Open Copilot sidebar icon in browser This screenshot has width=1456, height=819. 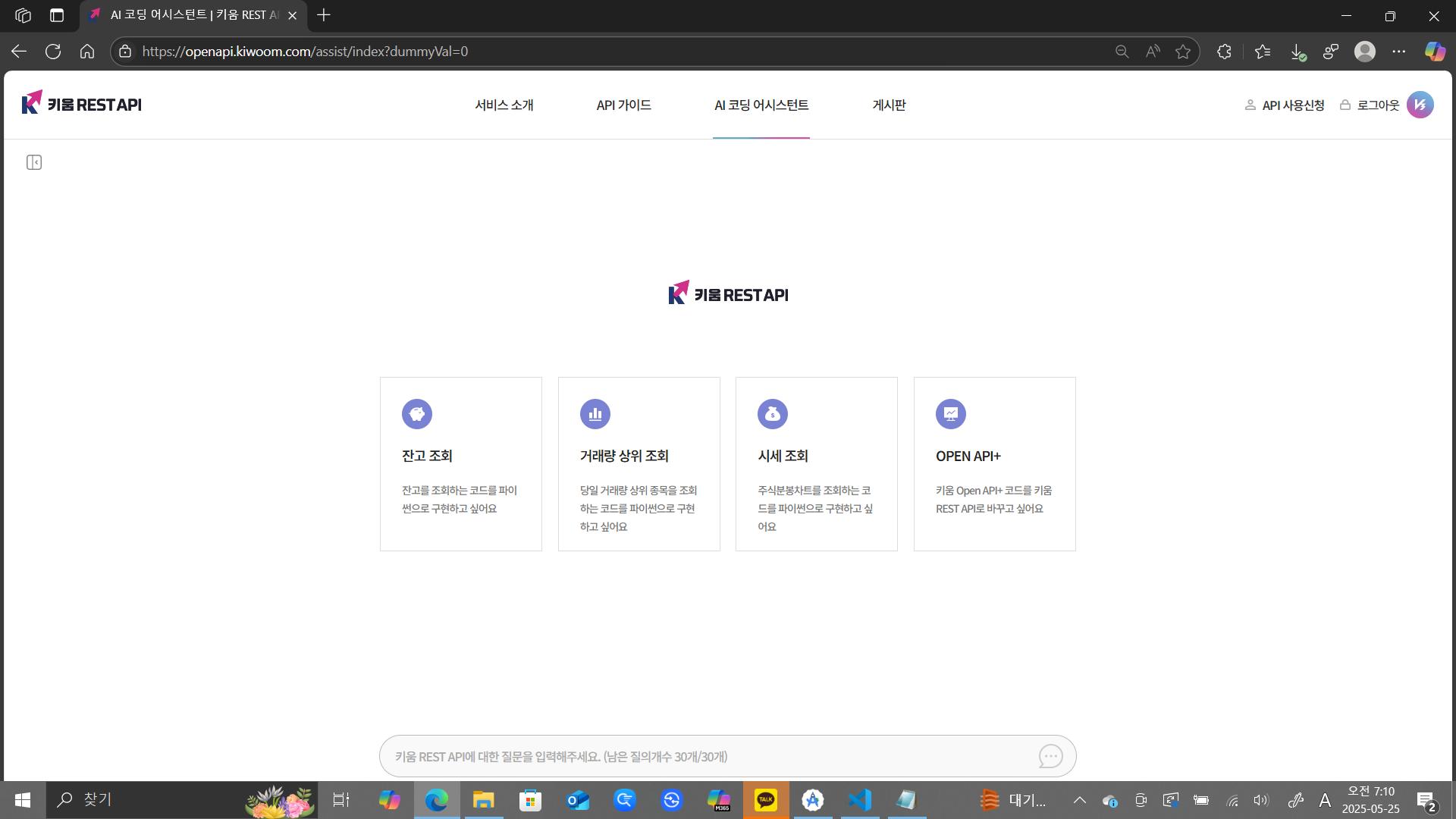[x=1435, y=52]
